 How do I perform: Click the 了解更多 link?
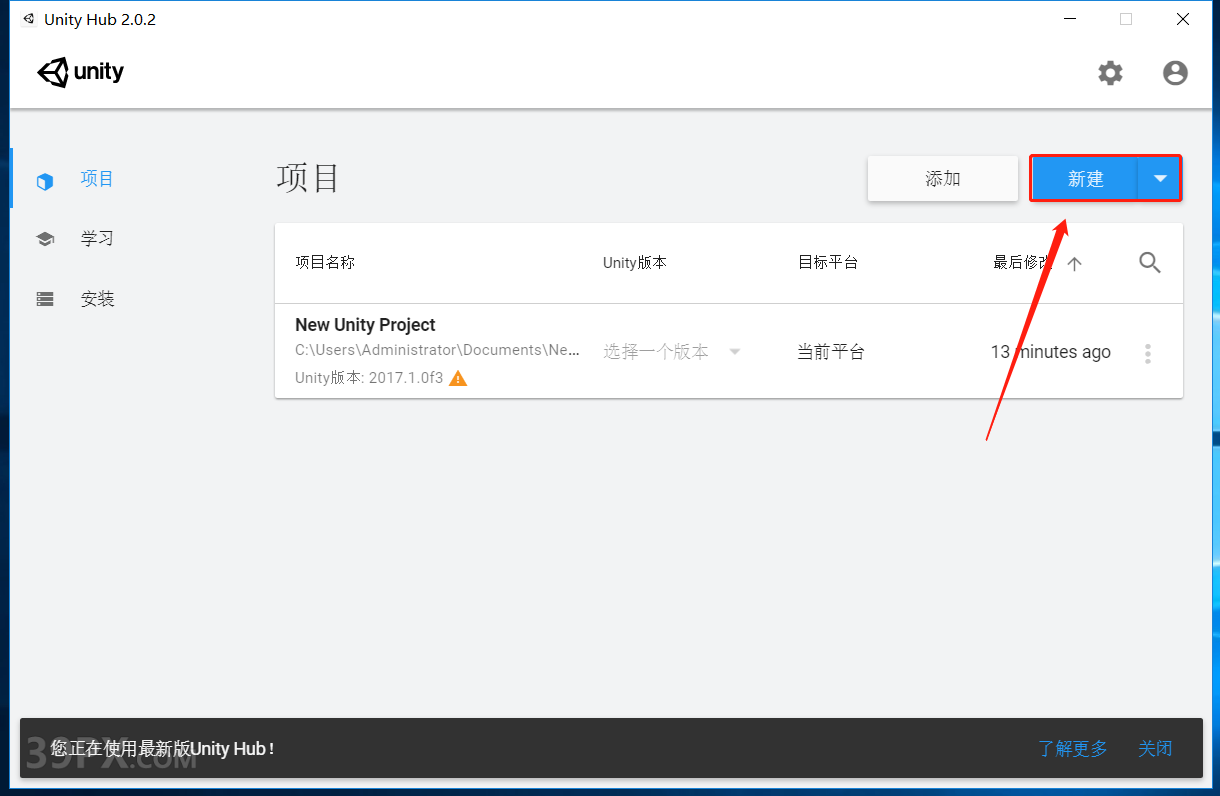pos(1073,748)
